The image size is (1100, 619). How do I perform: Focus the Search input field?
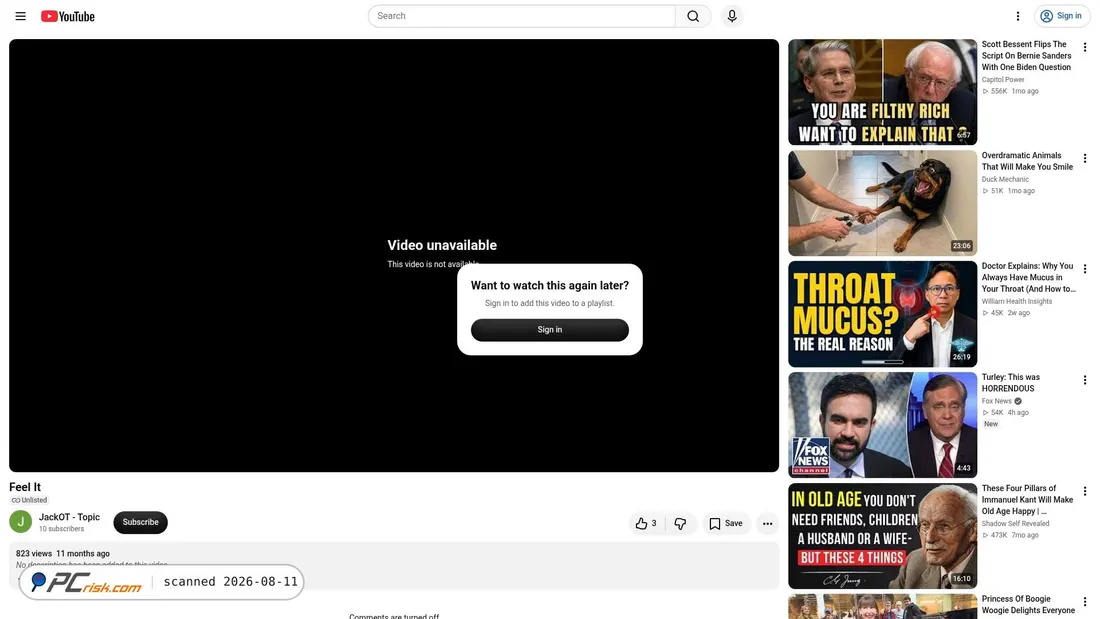coord(522,16)
